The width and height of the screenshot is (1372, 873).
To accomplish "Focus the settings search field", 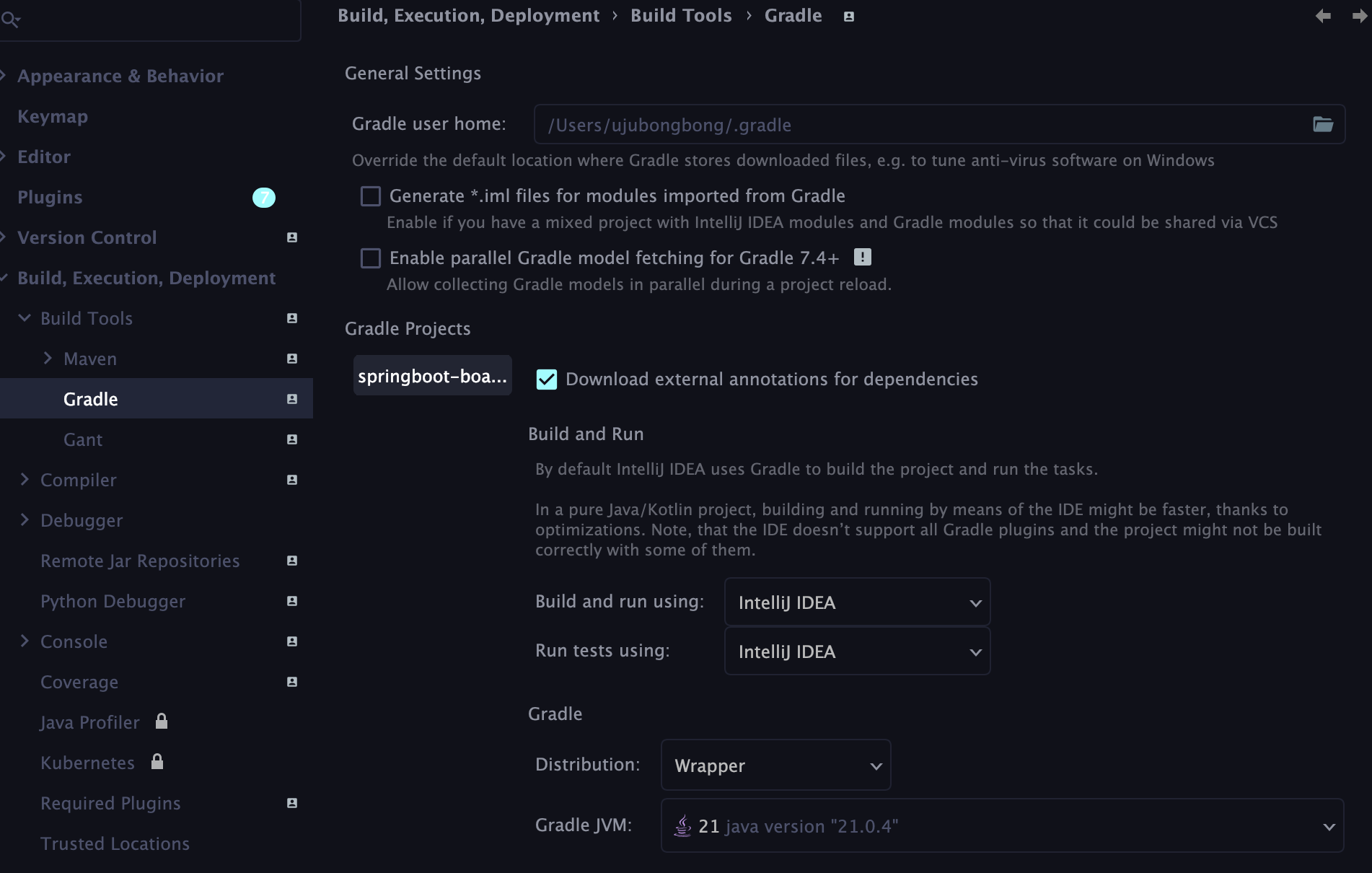I will (x=150, y=20).
